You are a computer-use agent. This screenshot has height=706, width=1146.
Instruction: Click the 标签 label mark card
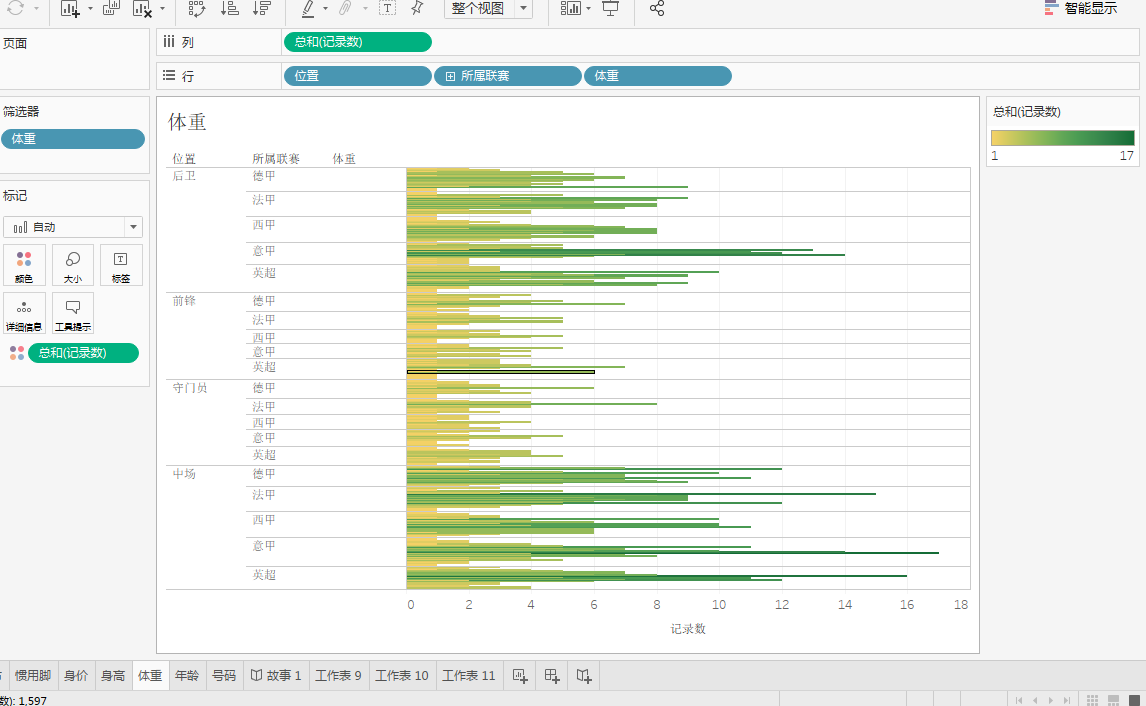click(121, 265)
